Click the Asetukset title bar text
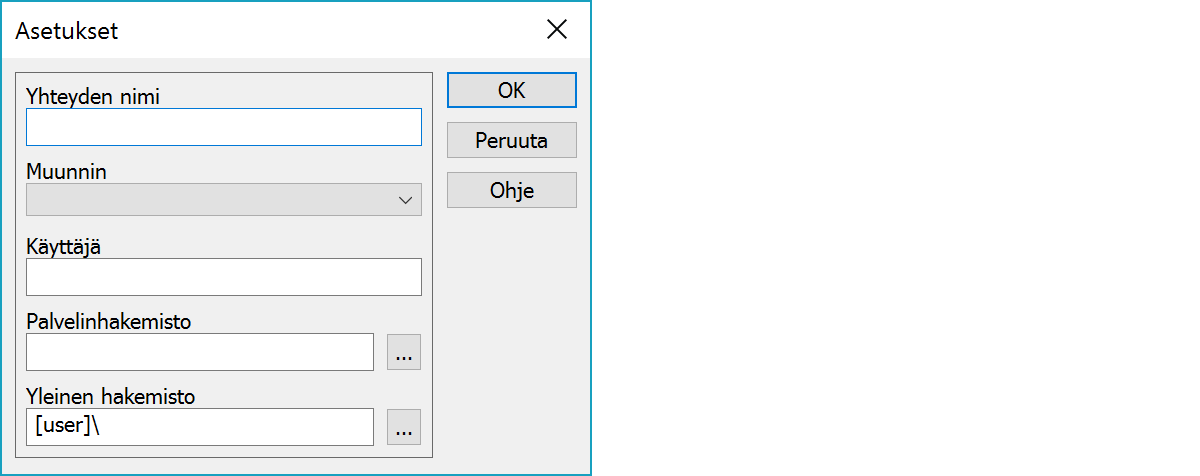Viewport: 1200px width, 476px height. point(67,31)
